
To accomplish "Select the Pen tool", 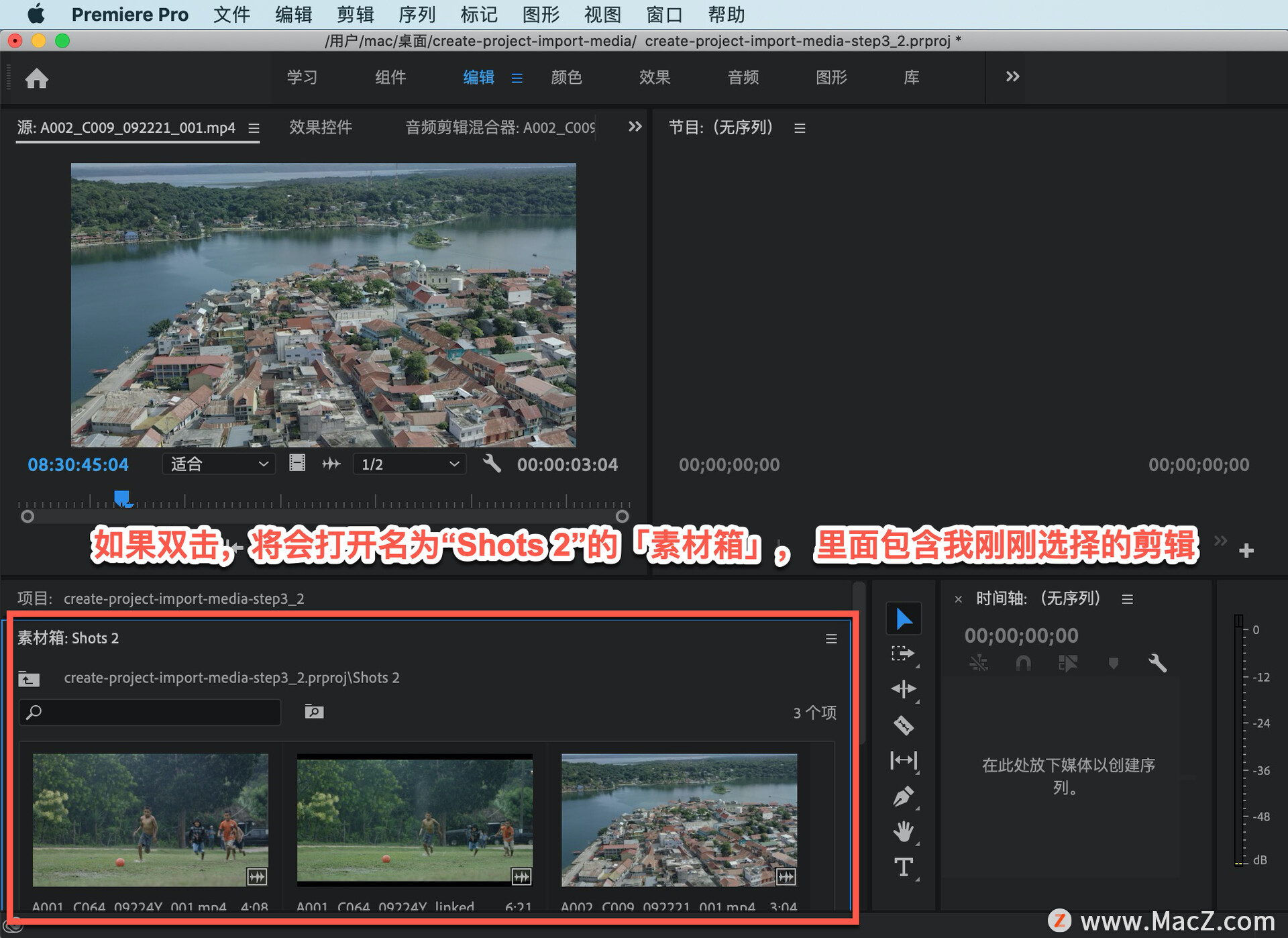I will tap(903, 796).
